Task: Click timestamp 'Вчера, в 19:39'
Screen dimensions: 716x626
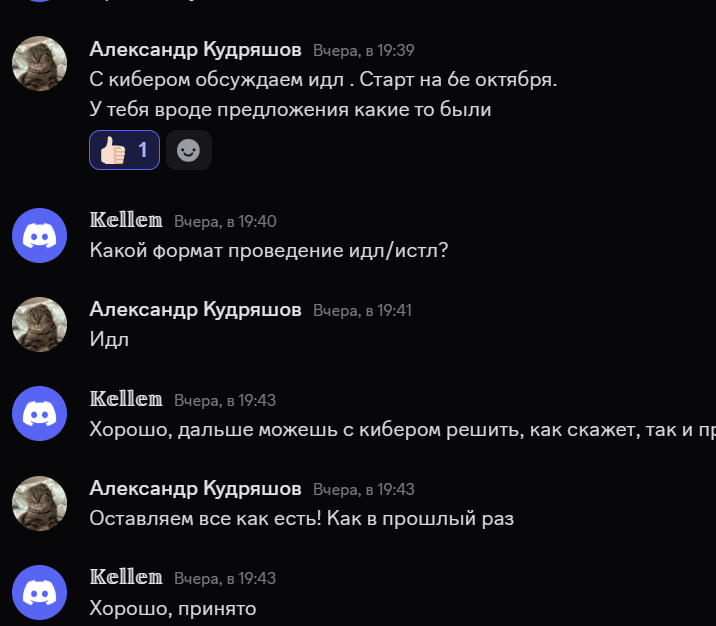Action: (x=363, y=51)
